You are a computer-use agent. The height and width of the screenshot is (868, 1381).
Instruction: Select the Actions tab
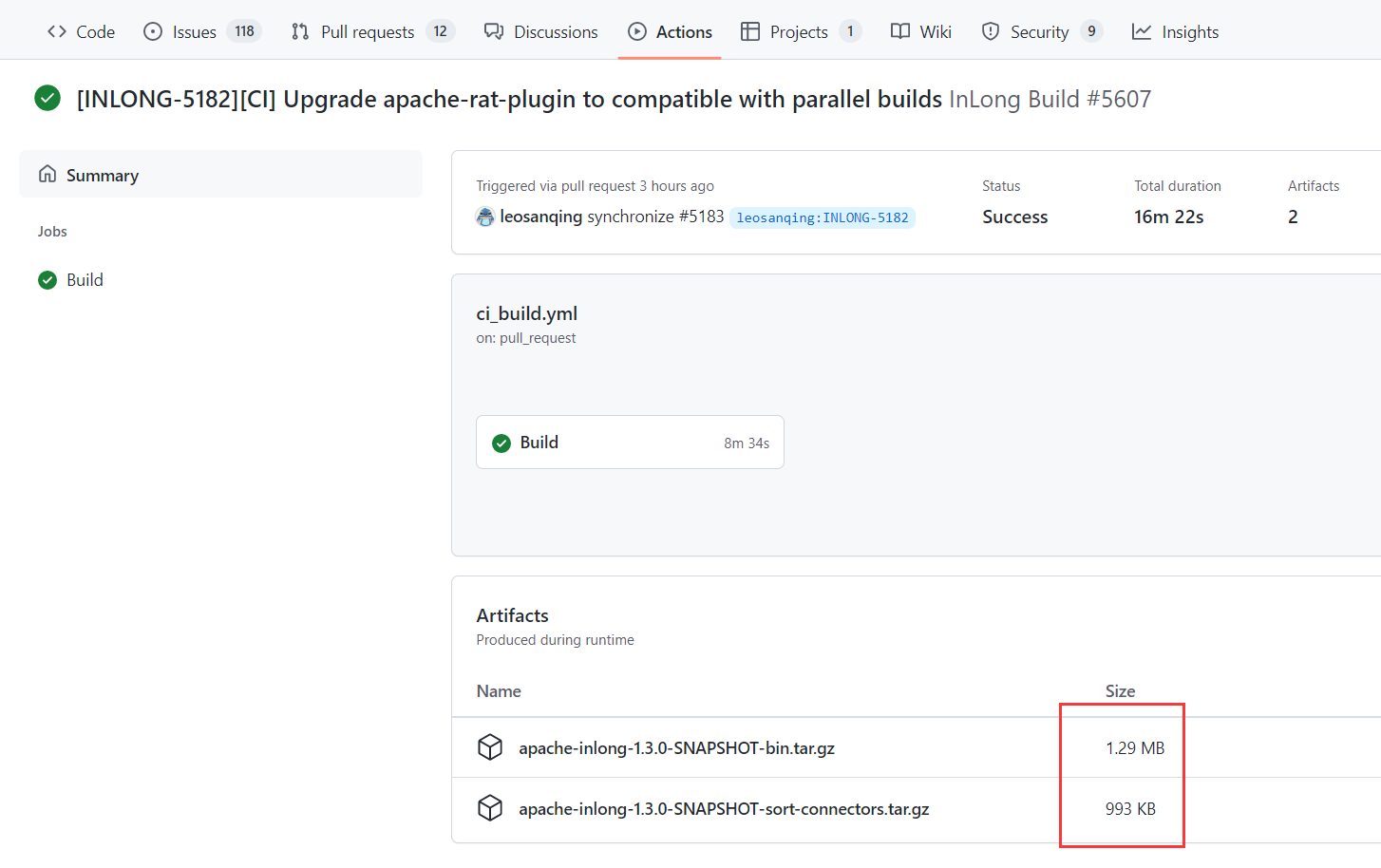tap(670, 31)
